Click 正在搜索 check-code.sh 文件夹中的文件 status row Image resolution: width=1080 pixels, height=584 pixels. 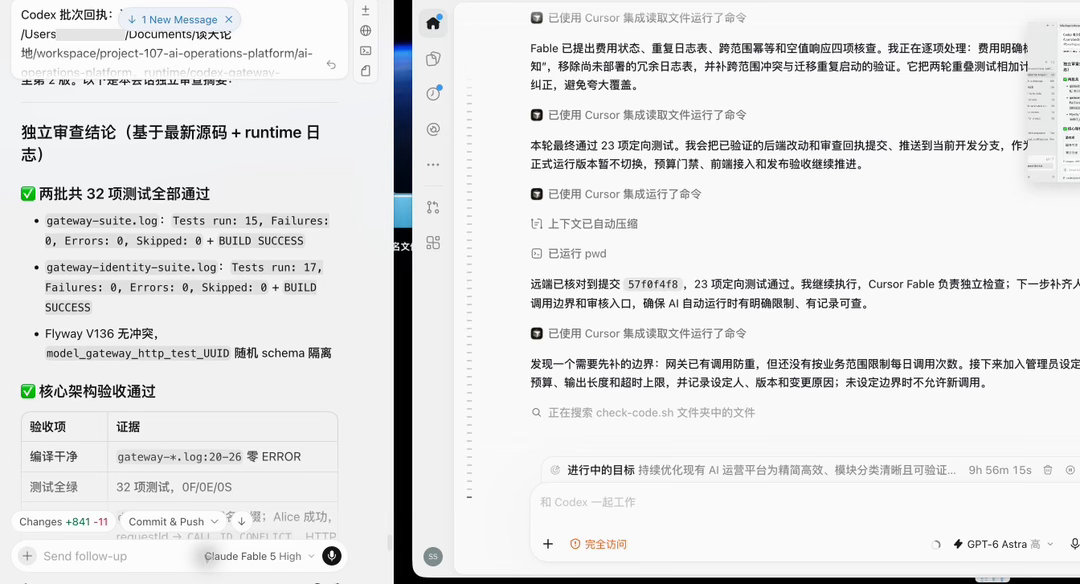pyautogui.click(x=643, y=413)
